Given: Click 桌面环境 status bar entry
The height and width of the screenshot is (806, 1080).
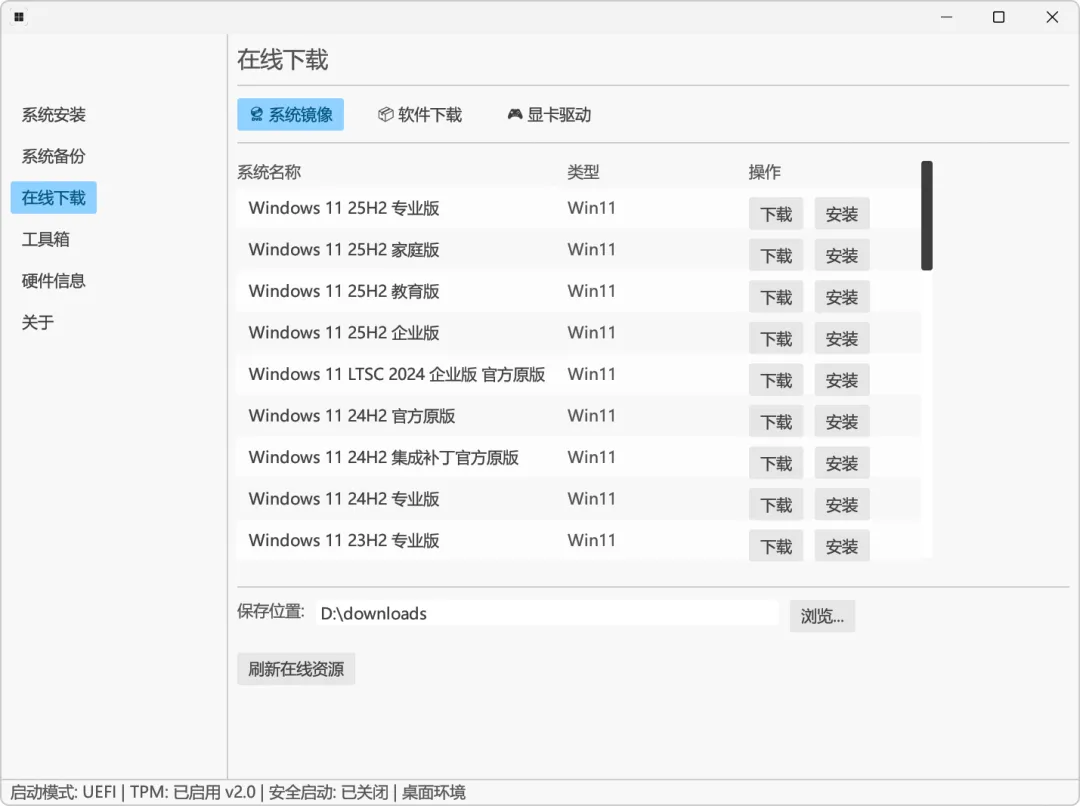Looking at the screenshot, I should tap(434, 792).
